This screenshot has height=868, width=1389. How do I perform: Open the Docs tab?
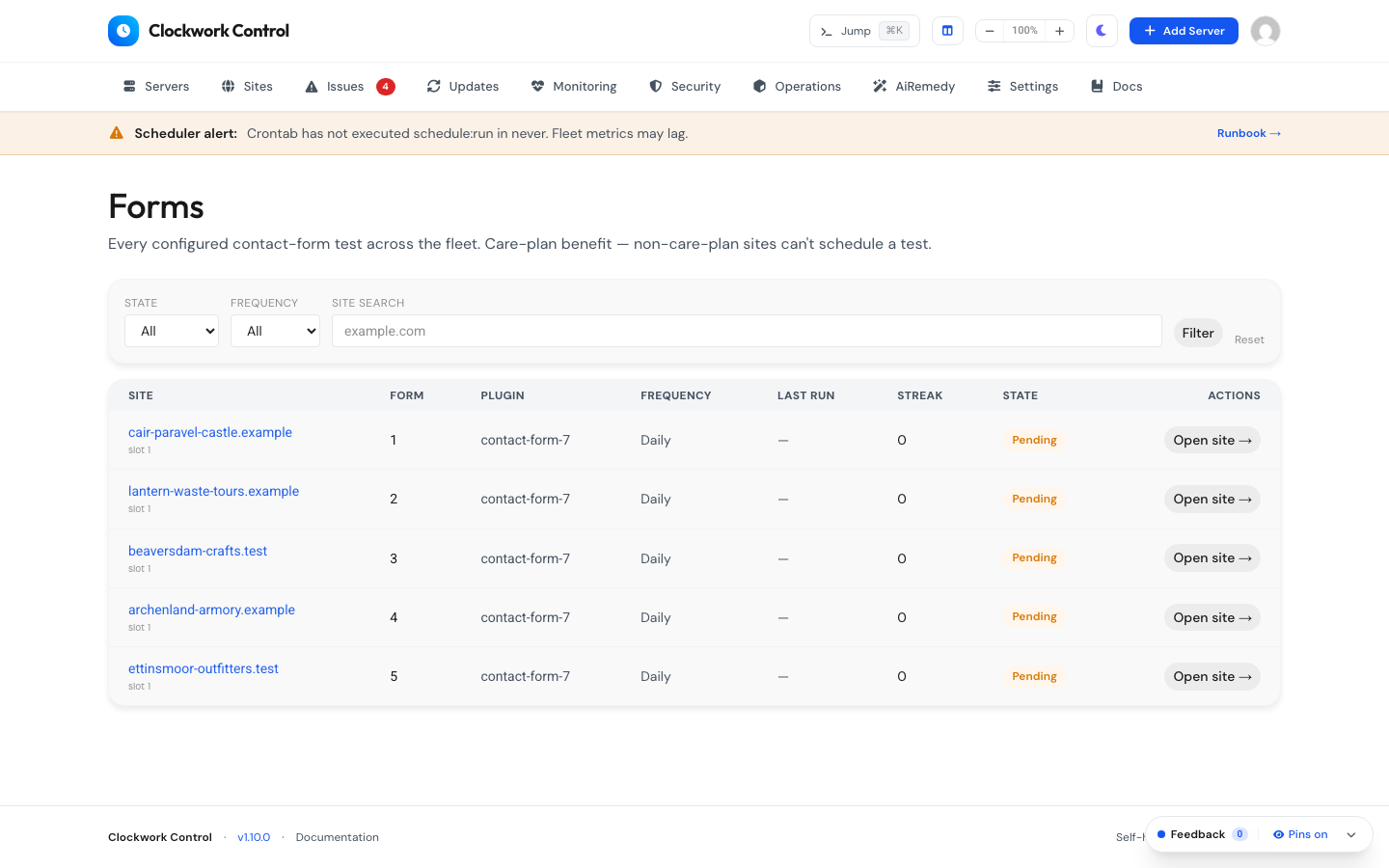coord(1116,87)
